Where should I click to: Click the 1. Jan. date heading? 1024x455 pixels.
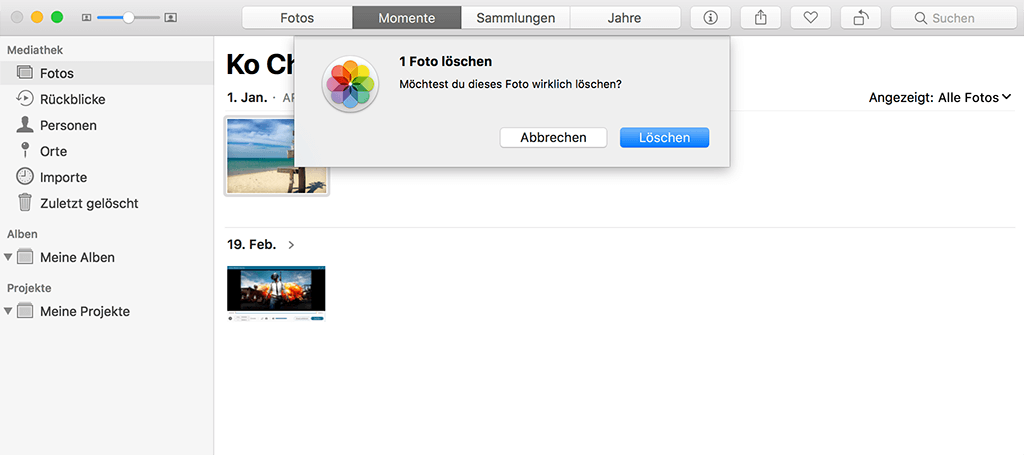coord(248,98)
